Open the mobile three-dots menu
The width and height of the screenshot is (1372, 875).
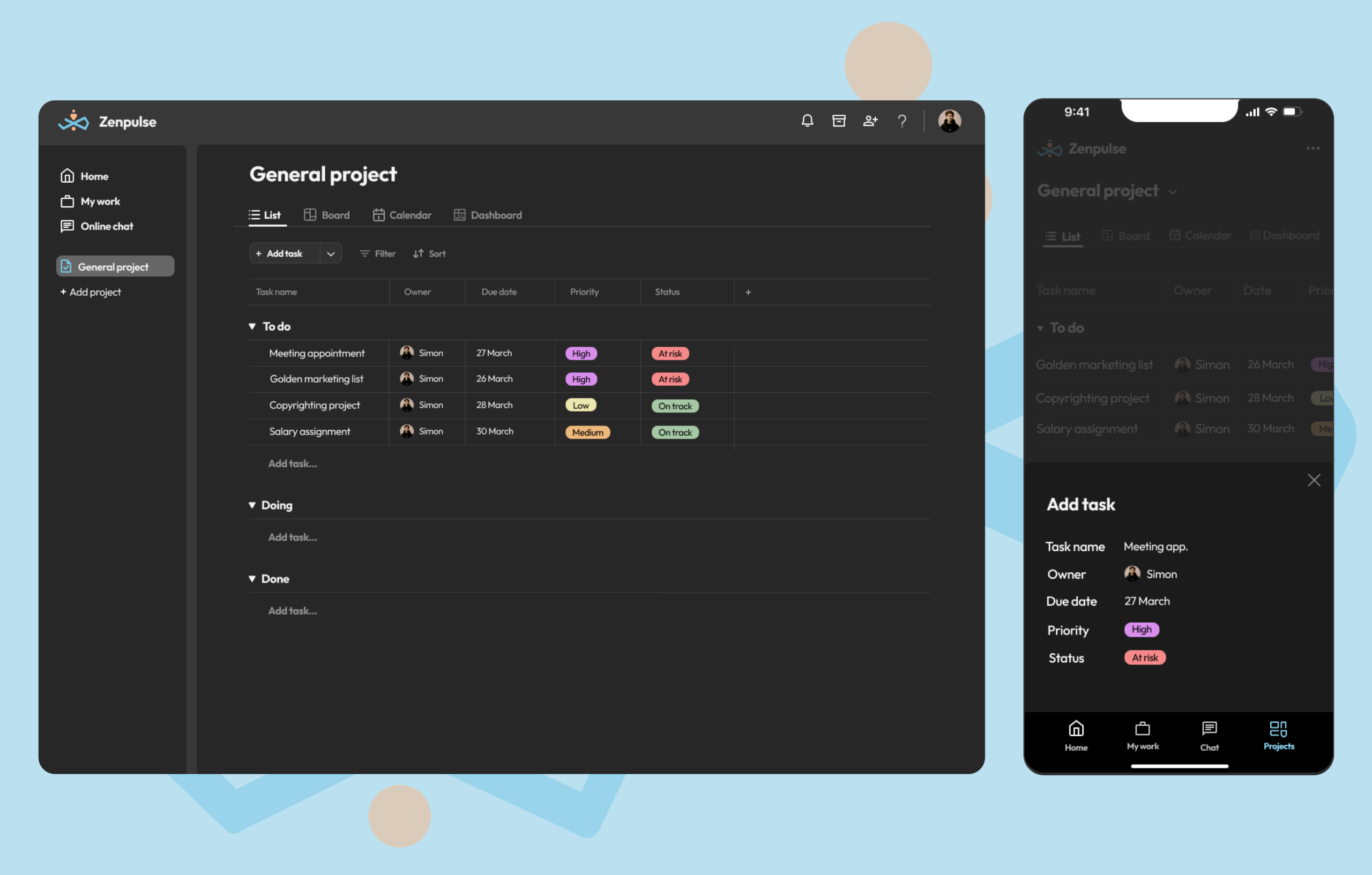[1313, 148]
